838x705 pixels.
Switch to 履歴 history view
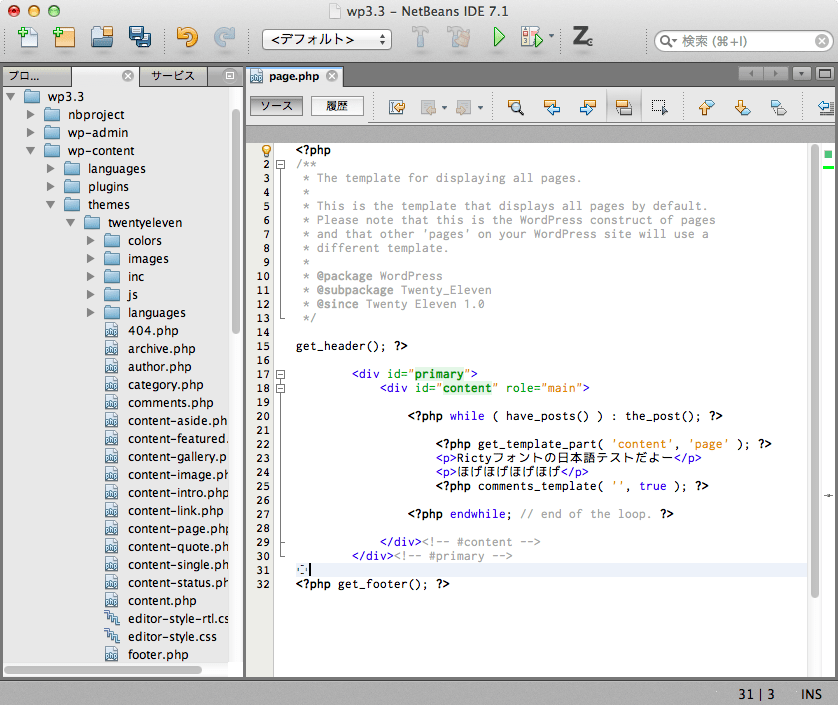point(337,106)
